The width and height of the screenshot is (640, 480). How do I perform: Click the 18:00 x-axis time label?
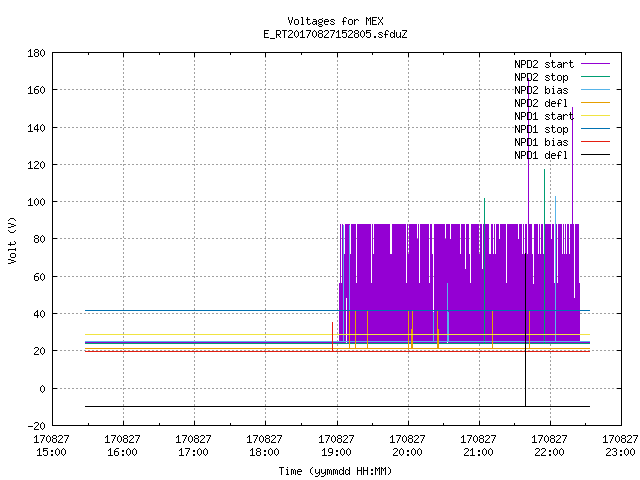(x=264, y=452)
